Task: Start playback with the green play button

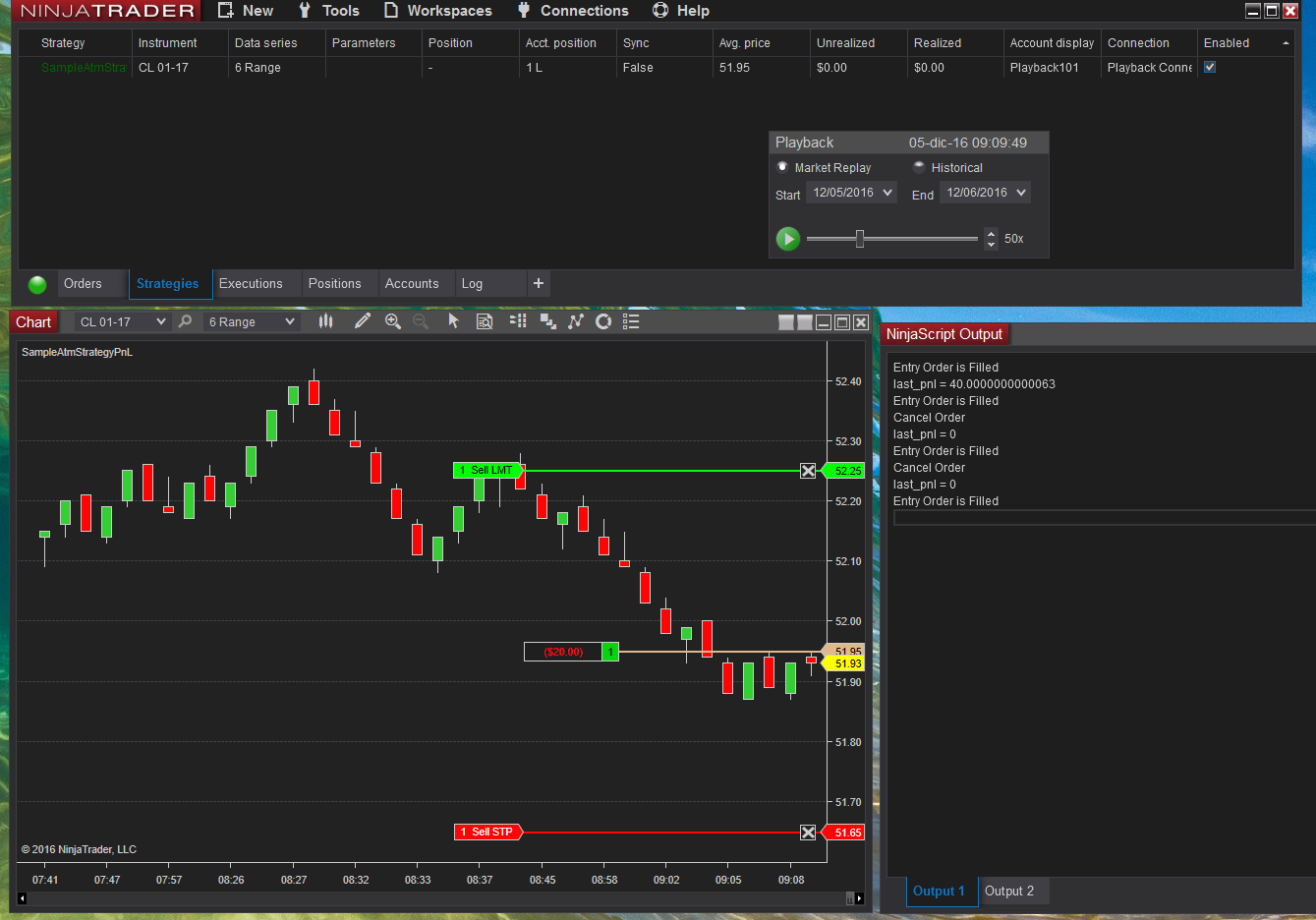Action: point(788,239)
